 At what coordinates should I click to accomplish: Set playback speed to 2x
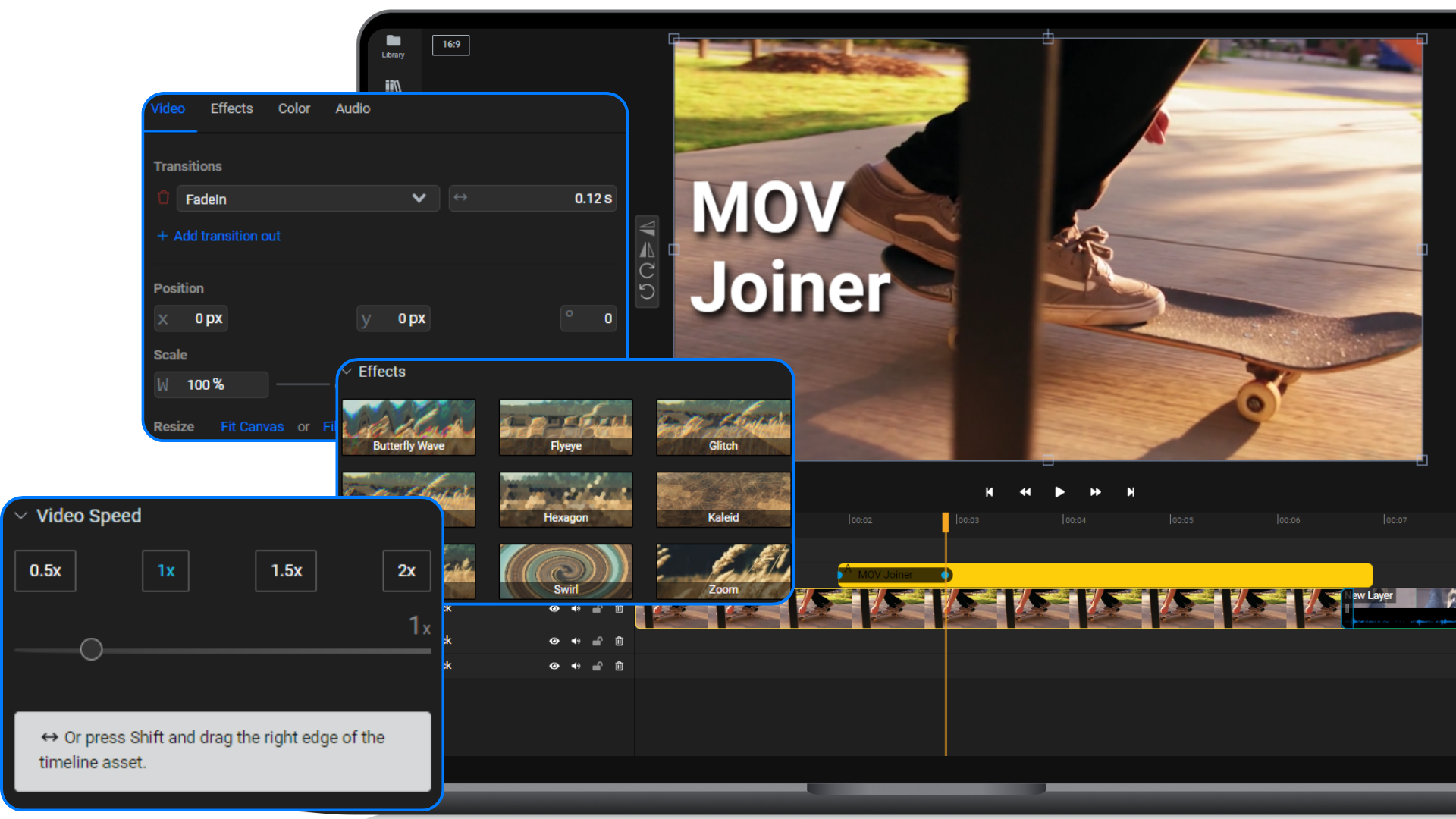pyautogui.click(x=406, y=570)
